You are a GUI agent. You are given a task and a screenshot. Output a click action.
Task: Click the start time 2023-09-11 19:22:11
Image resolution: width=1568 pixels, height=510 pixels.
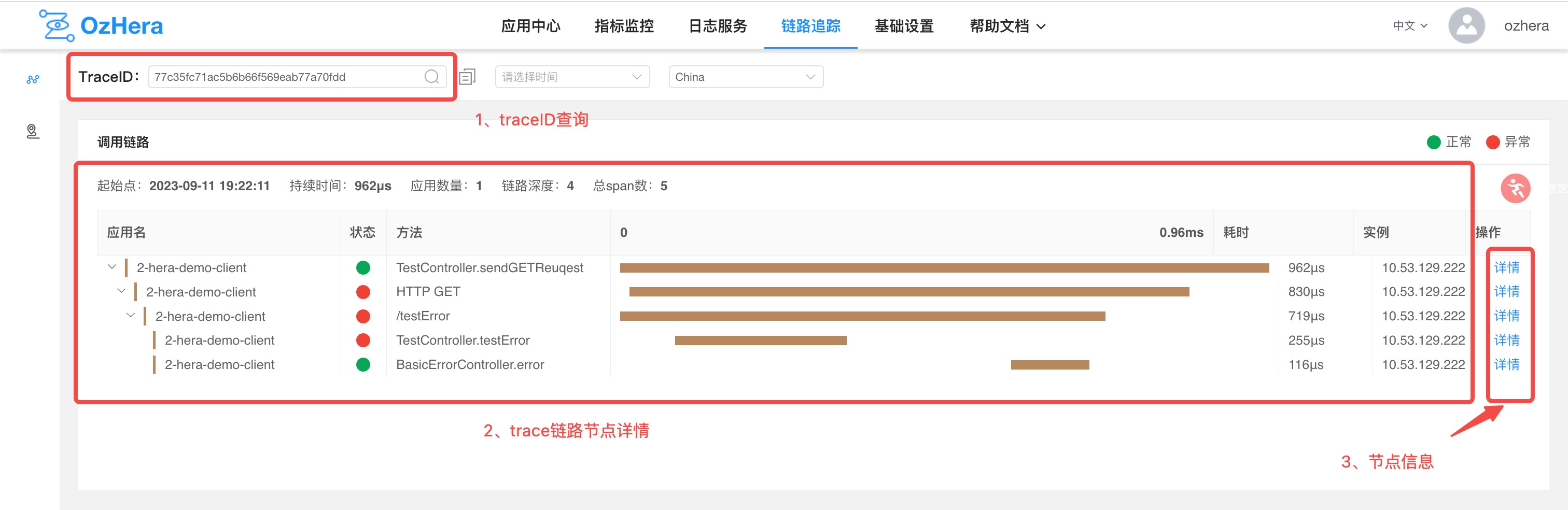[209, 186]
